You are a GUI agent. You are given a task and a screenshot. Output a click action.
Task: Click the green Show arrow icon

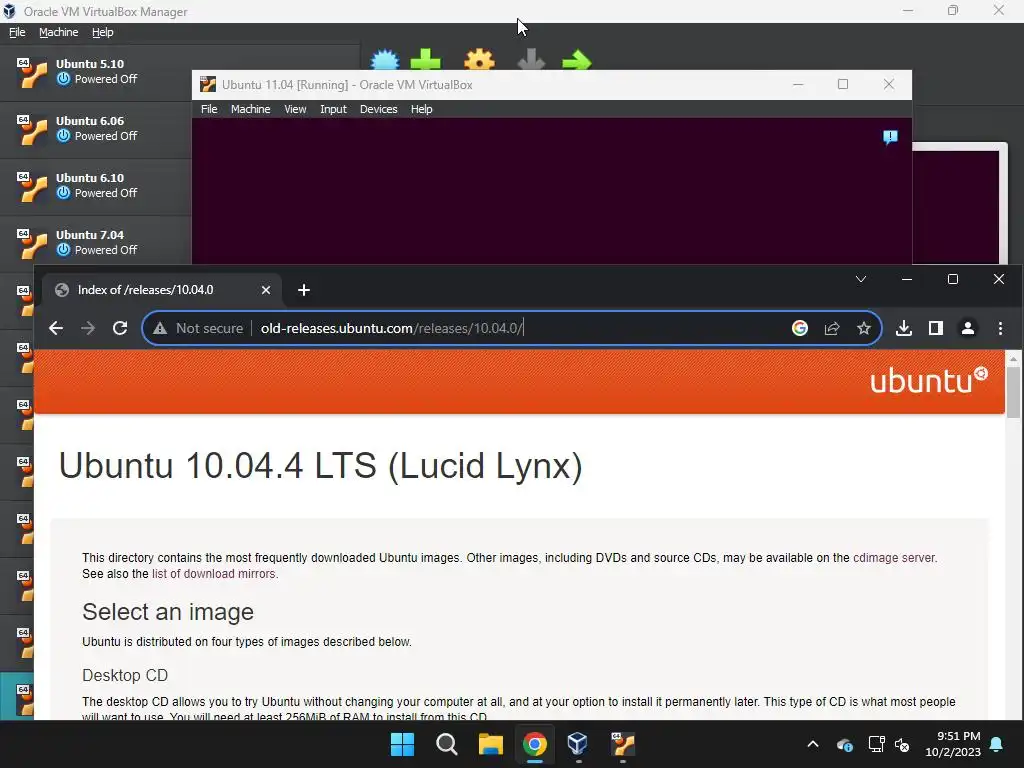click(x=577, y=61)
